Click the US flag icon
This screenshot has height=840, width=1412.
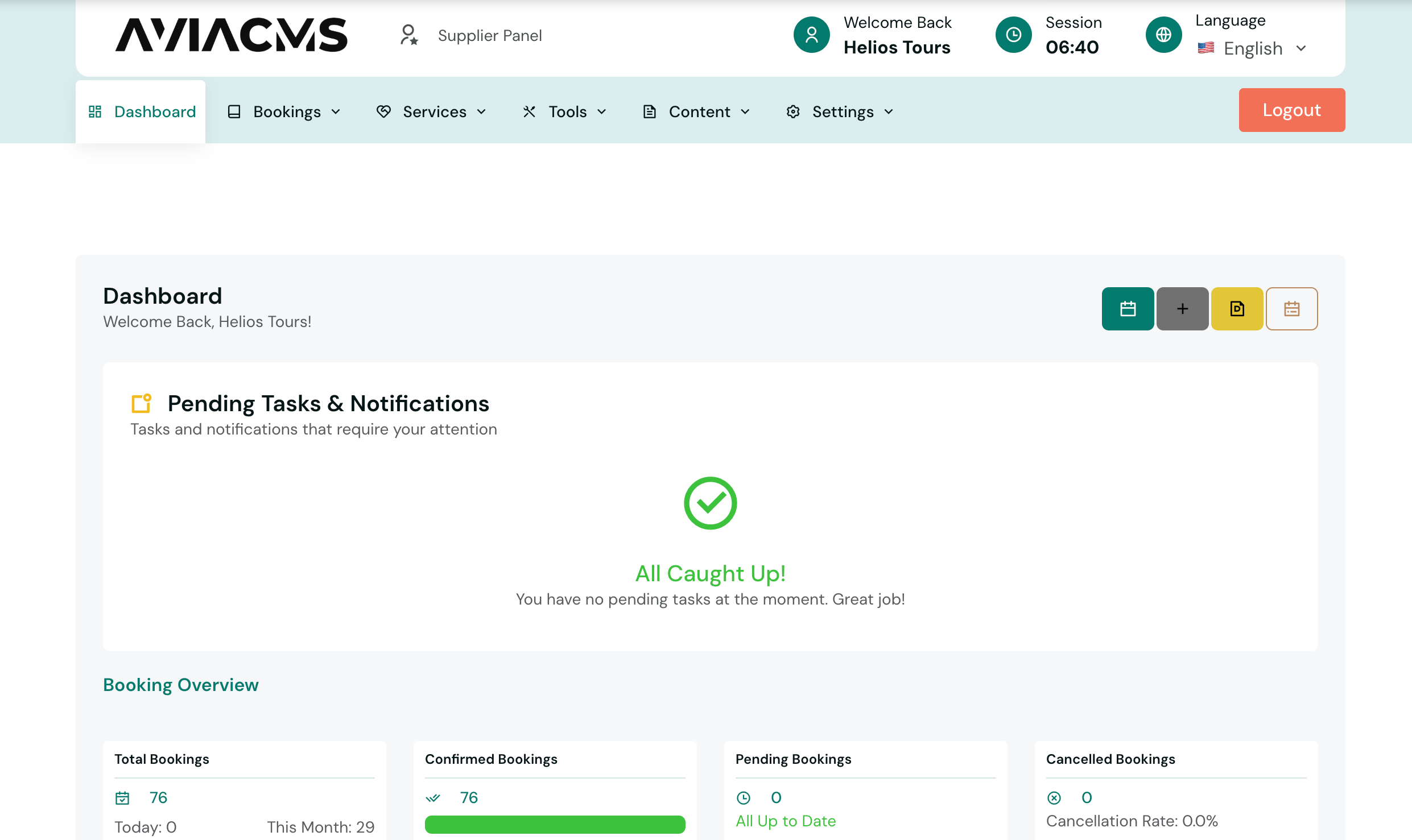coord(1206,48)
